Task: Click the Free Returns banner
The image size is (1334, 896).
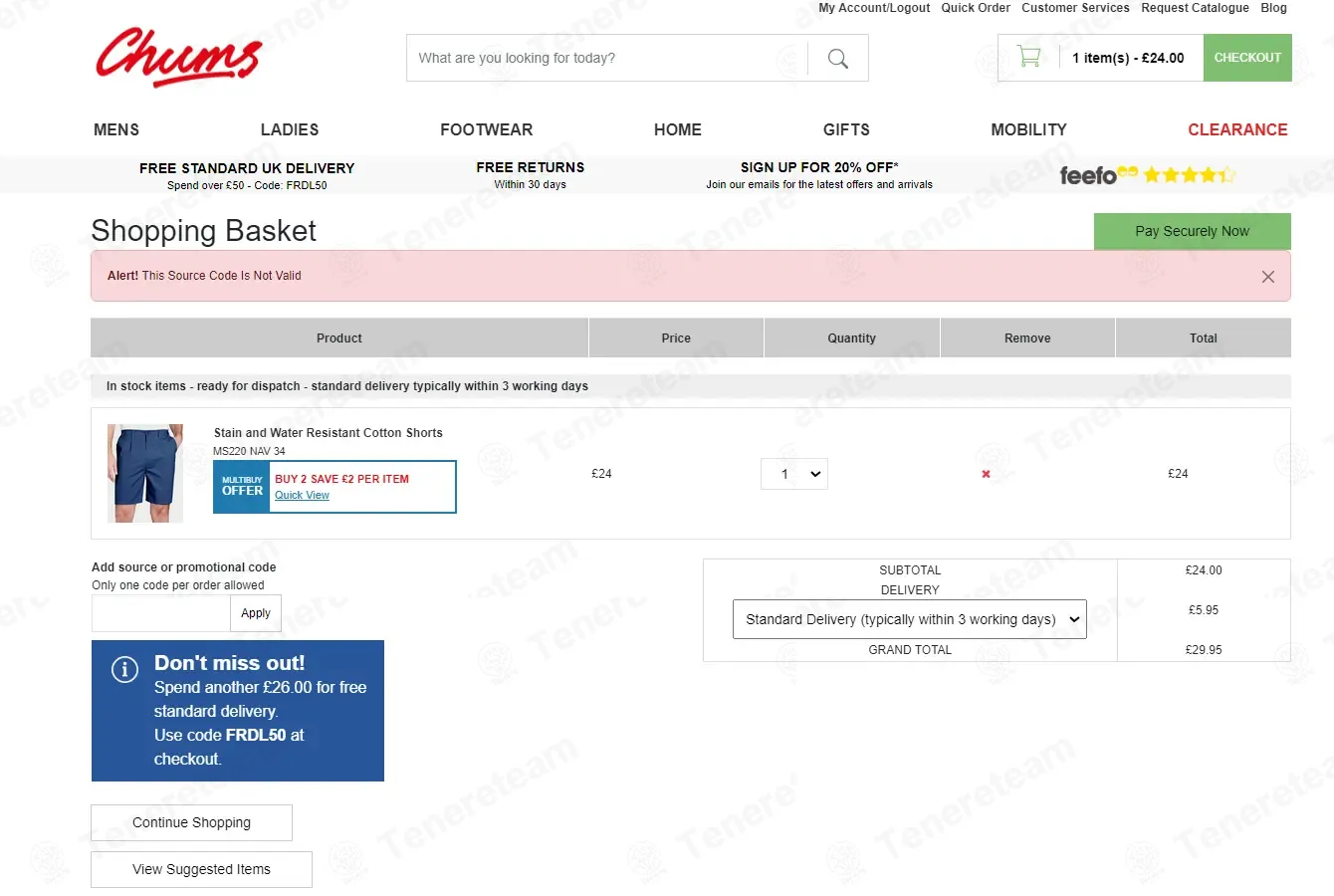Action: click(x=531, y=175)
